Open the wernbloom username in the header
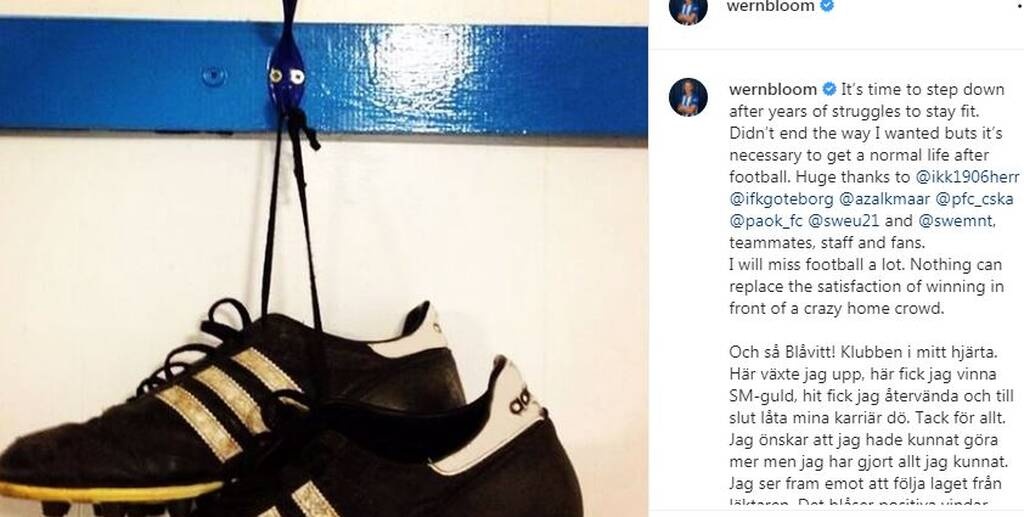Viewport: 1024px width, 517px height. pos(771,7)
